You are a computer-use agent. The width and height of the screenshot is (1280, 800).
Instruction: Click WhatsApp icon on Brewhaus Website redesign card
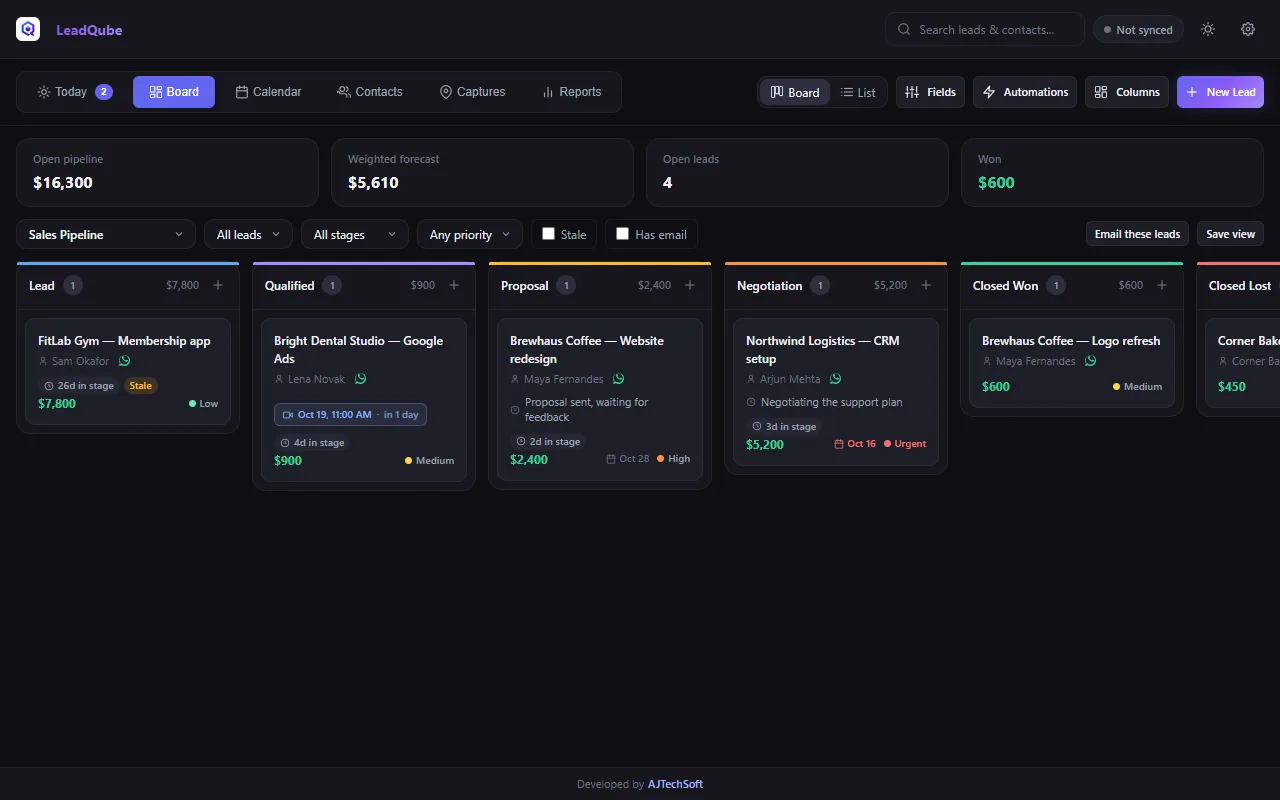(x=618, y=379)
